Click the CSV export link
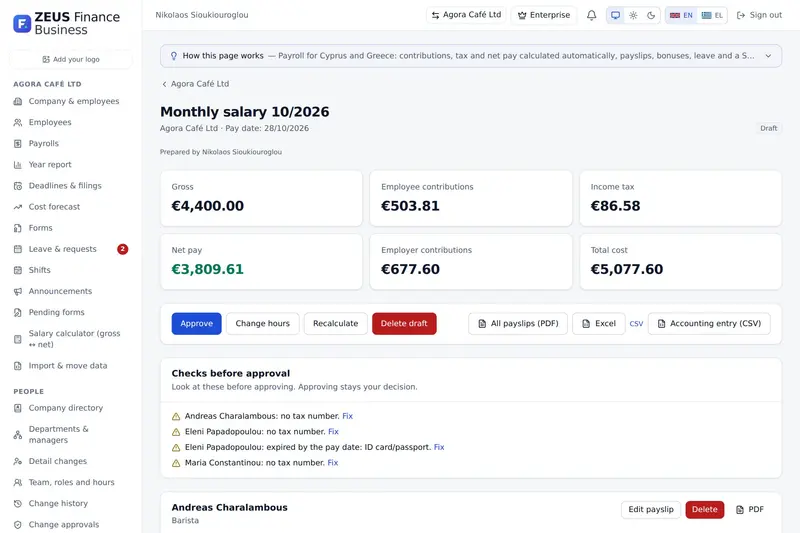This screenshot has width=800, height=533. (x=636, y=324)
